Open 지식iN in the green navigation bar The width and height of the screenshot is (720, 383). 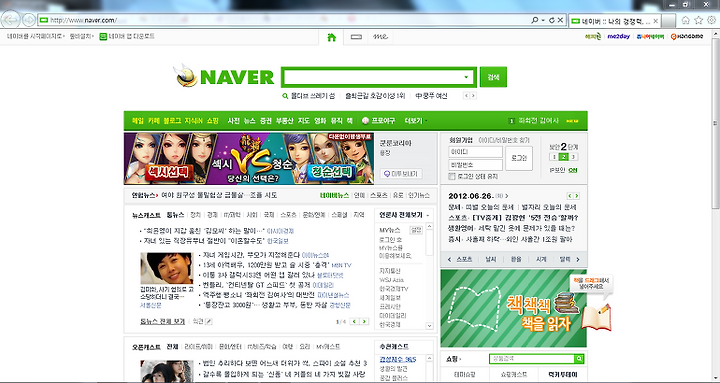pyautogui.click(x=193, y=121)
